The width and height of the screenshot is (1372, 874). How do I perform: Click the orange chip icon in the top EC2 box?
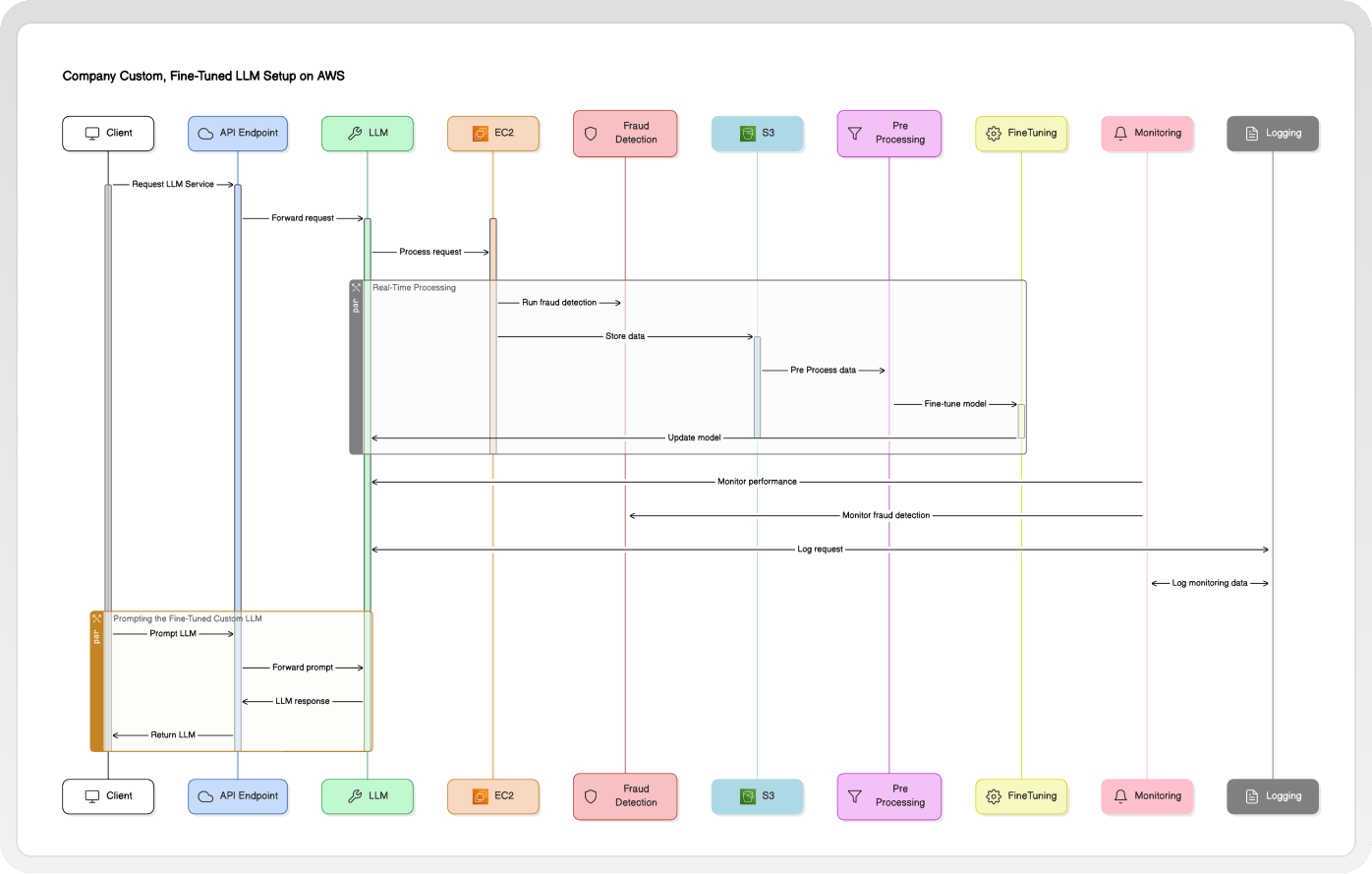click(x=481, y=134)
